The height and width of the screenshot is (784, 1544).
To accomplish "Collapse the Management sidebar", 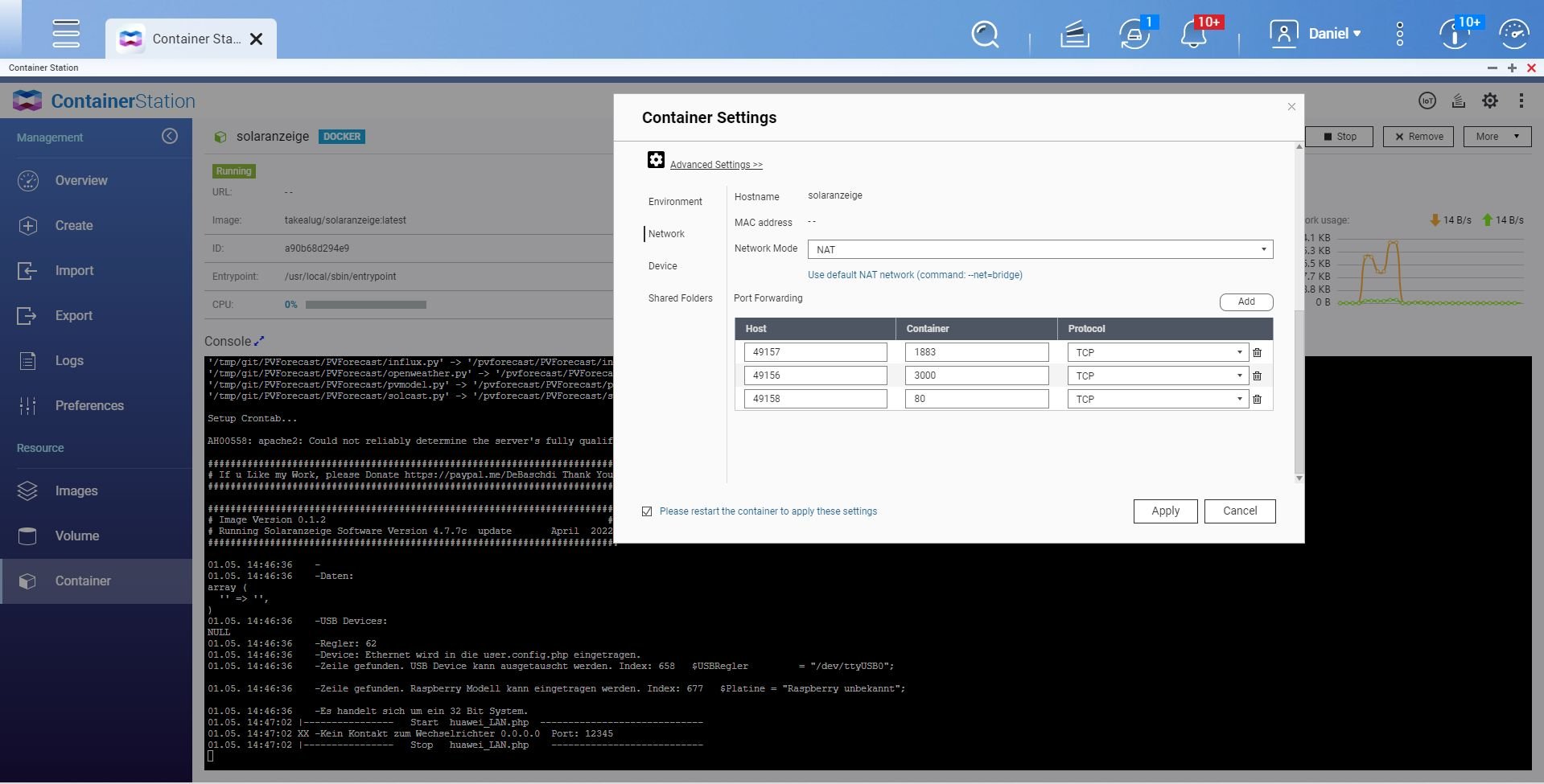I will point(169,137).
